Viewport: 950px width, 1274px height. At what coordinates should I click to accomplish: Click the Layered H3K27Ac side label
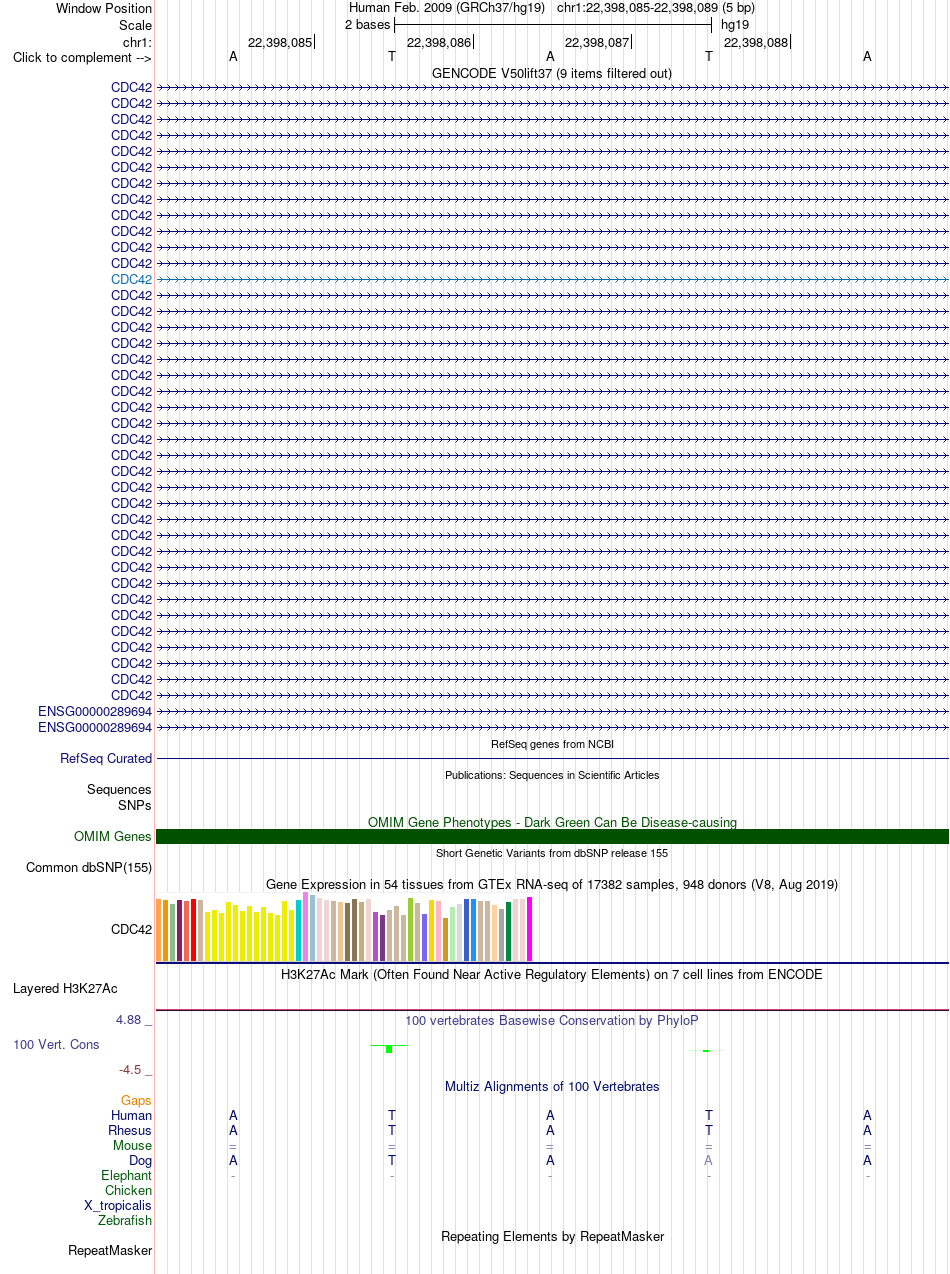tap(65, 989)
